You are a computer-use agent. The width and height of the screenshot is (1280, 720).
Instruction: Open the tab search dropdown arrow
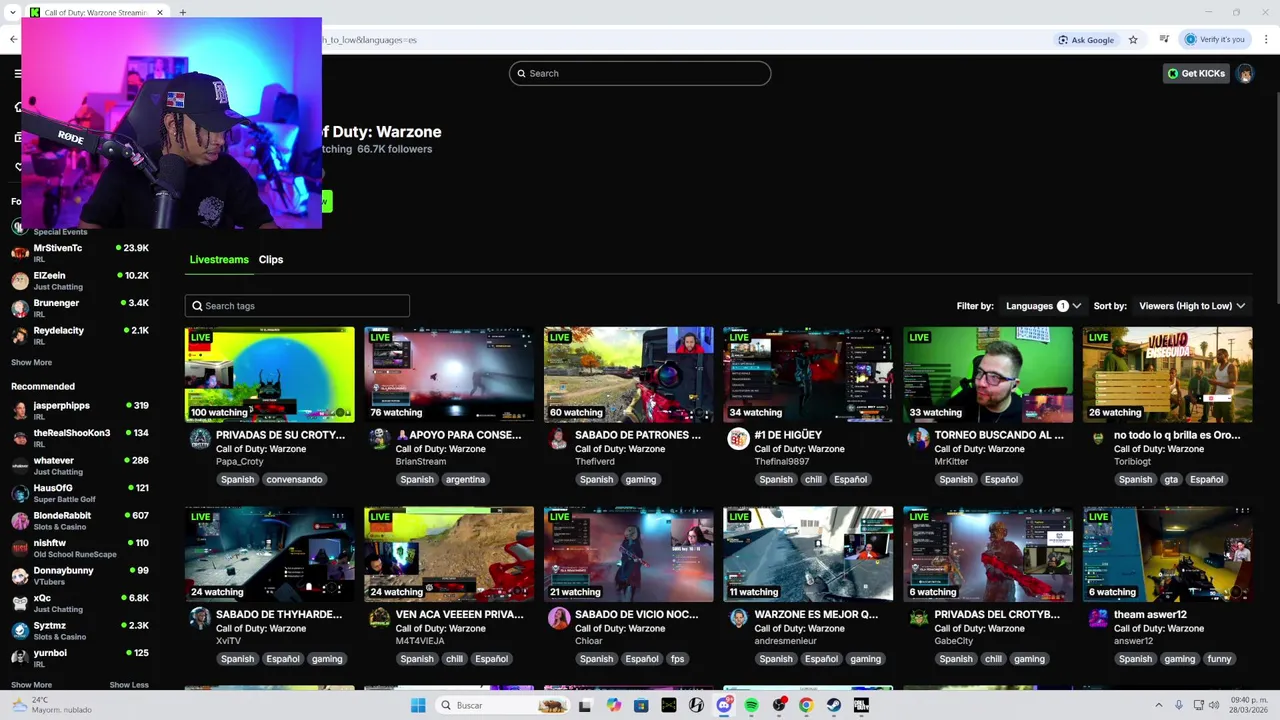(x=12, y=13)
